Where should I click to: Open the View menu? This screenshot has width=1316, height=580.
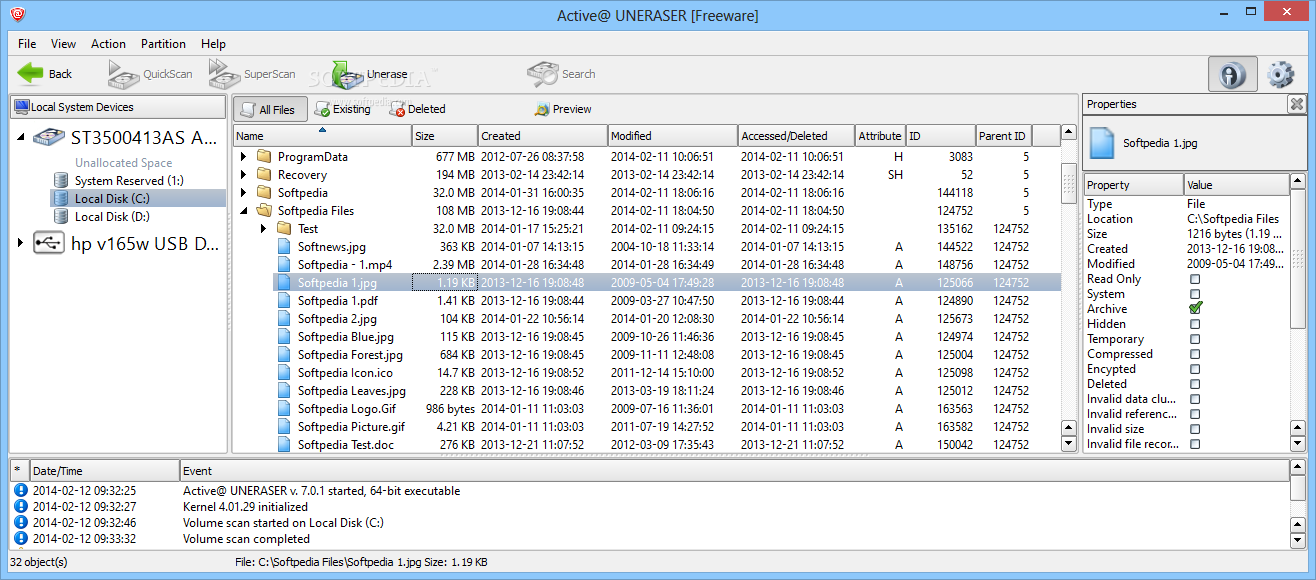pyautogui.click(x=63, y=44)
